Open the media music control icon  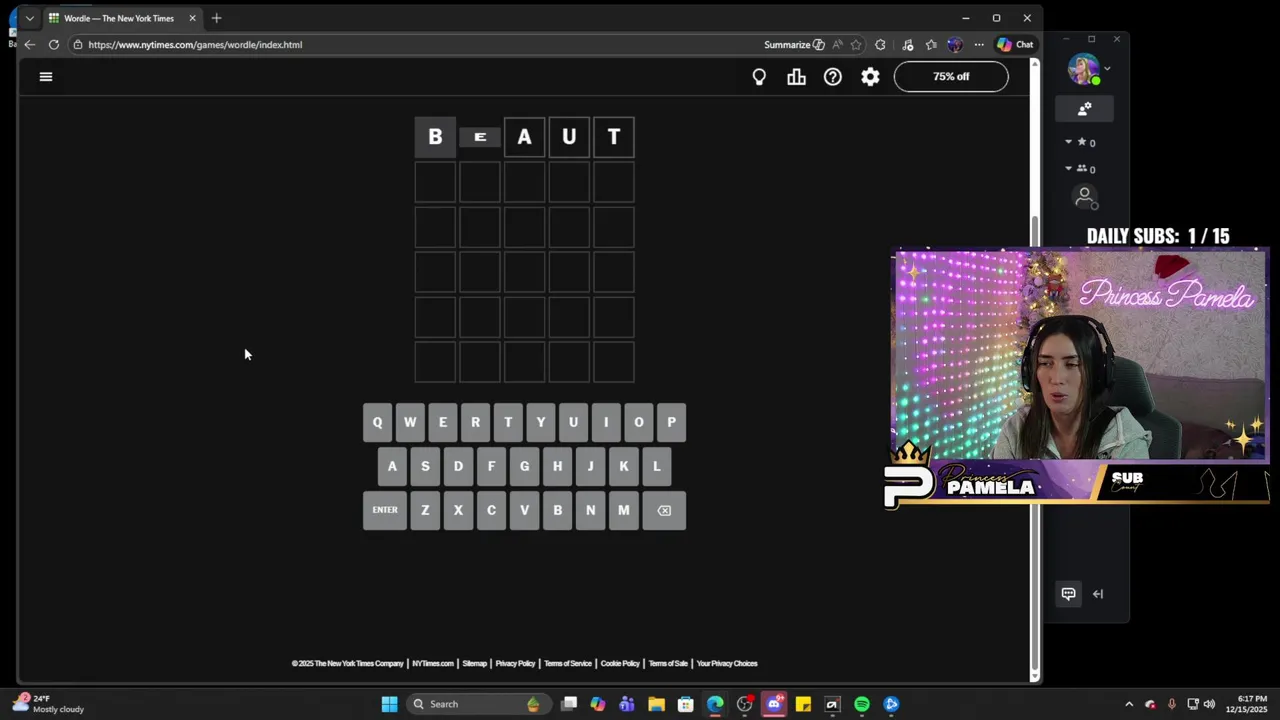click(x=907, y=44)
